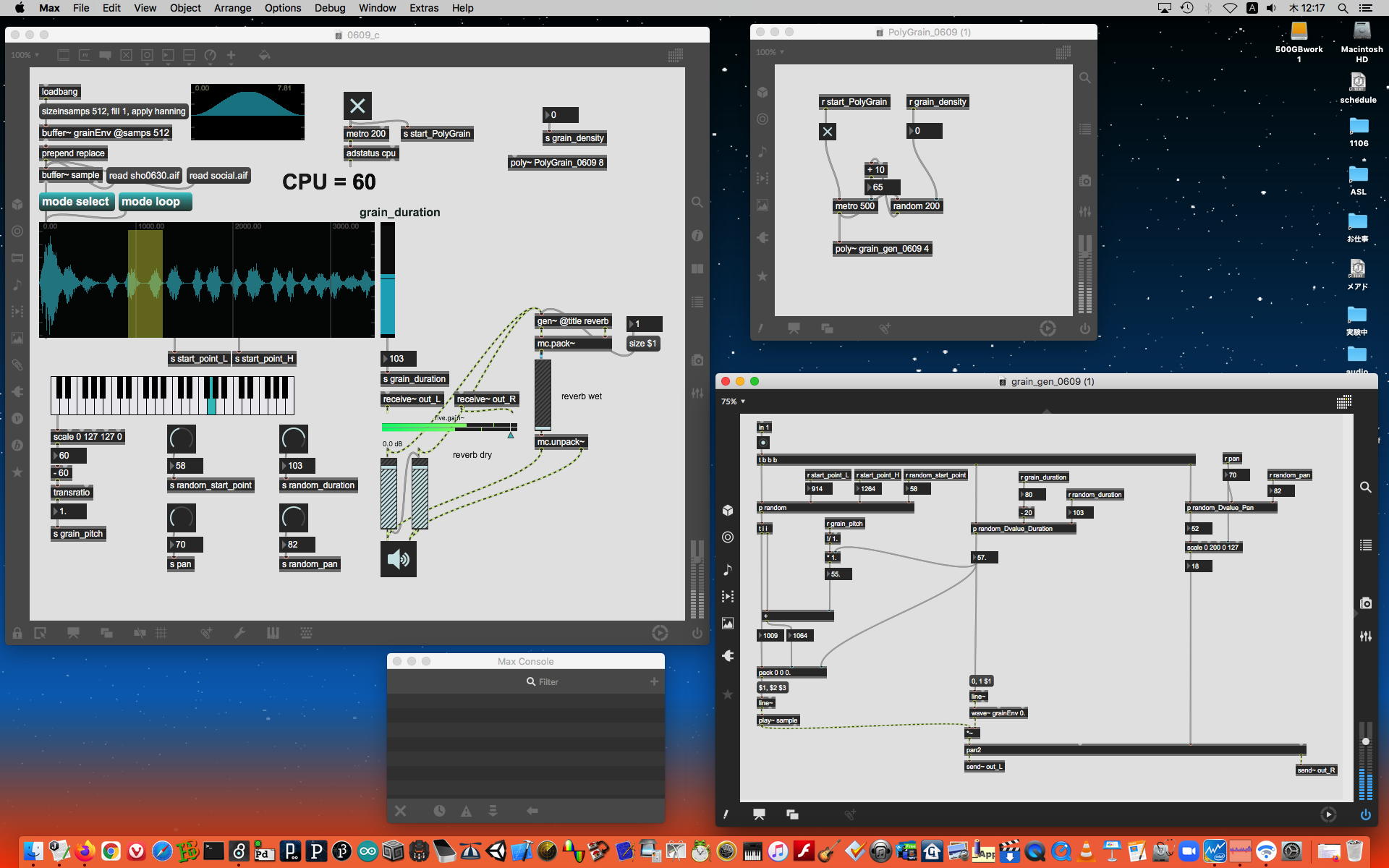Image resolution: width=1389 pixels, height=868 pixels.
Task: Toggle the lock patcher icon in 0609_c
Action: tap(17, 633)
